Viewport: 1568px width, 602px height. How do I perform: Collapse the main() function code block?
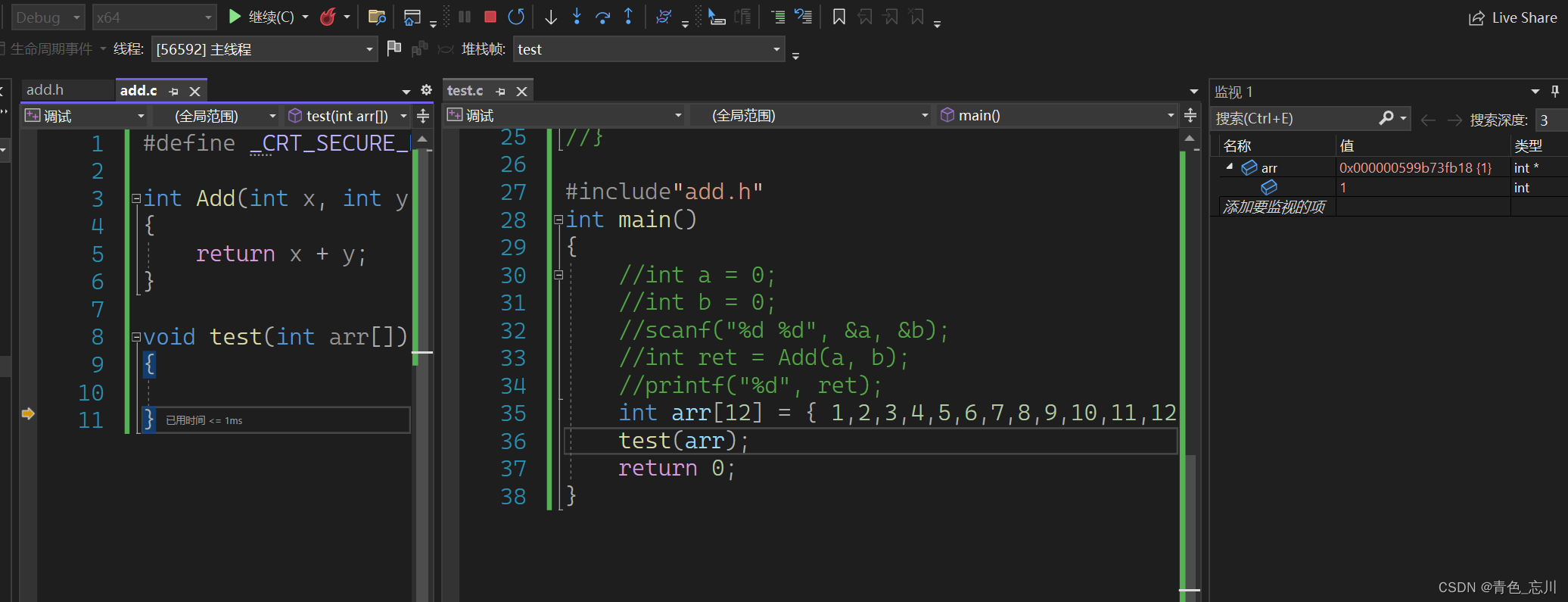558,220
